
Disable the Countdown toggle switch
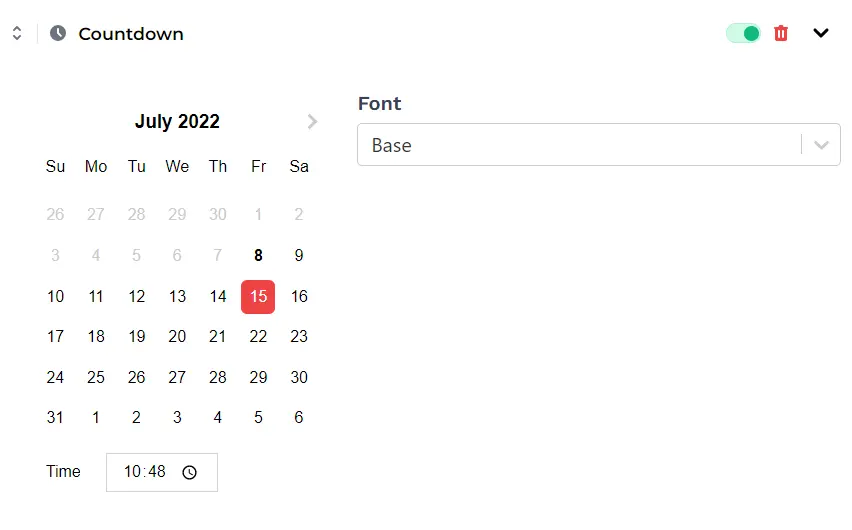pos(743,33)
